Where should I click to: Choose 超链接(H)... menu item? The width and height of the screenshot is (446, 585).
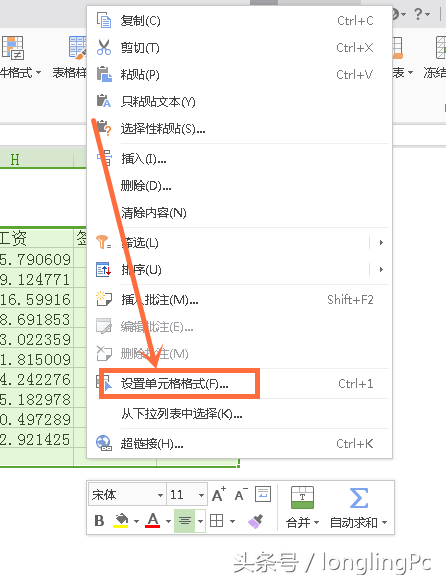(x=239, y=444)
